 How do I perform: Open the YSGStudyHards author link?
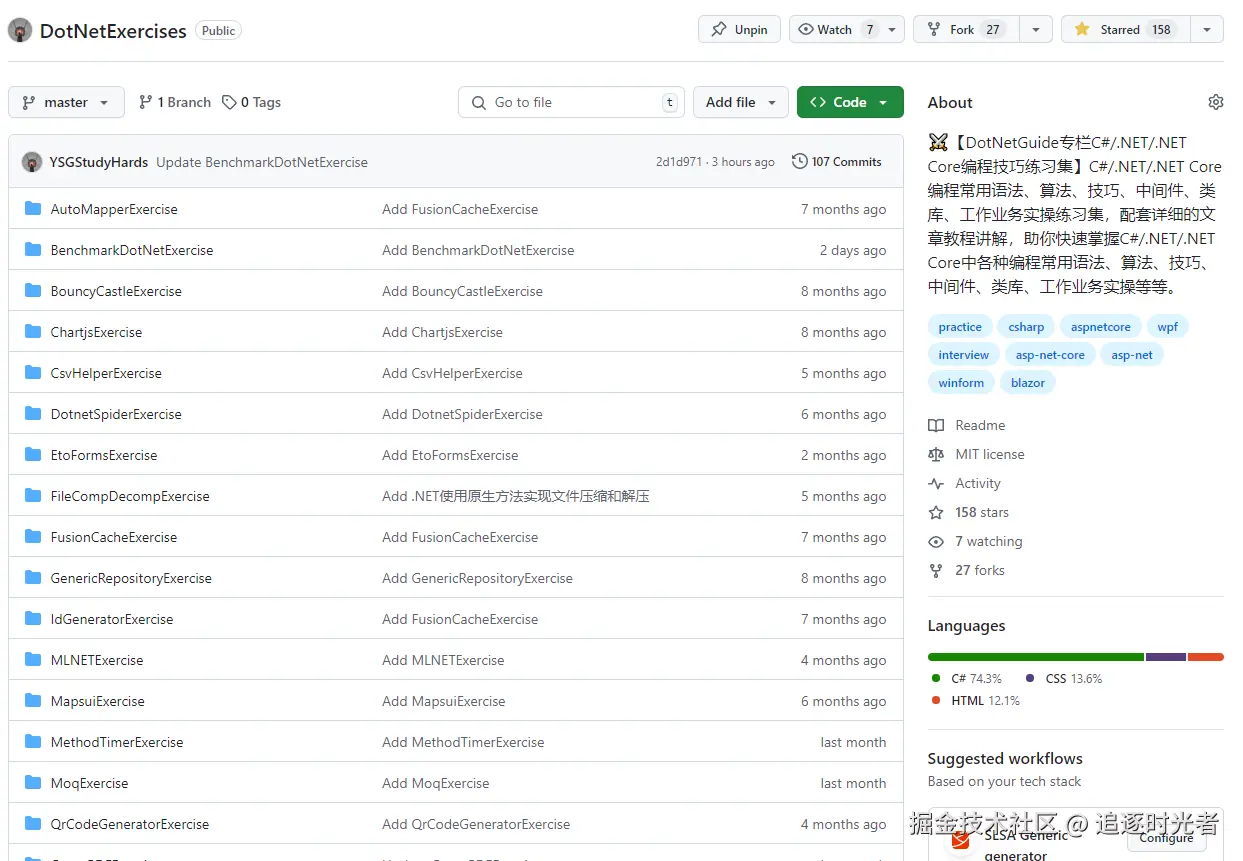[99, 162]
